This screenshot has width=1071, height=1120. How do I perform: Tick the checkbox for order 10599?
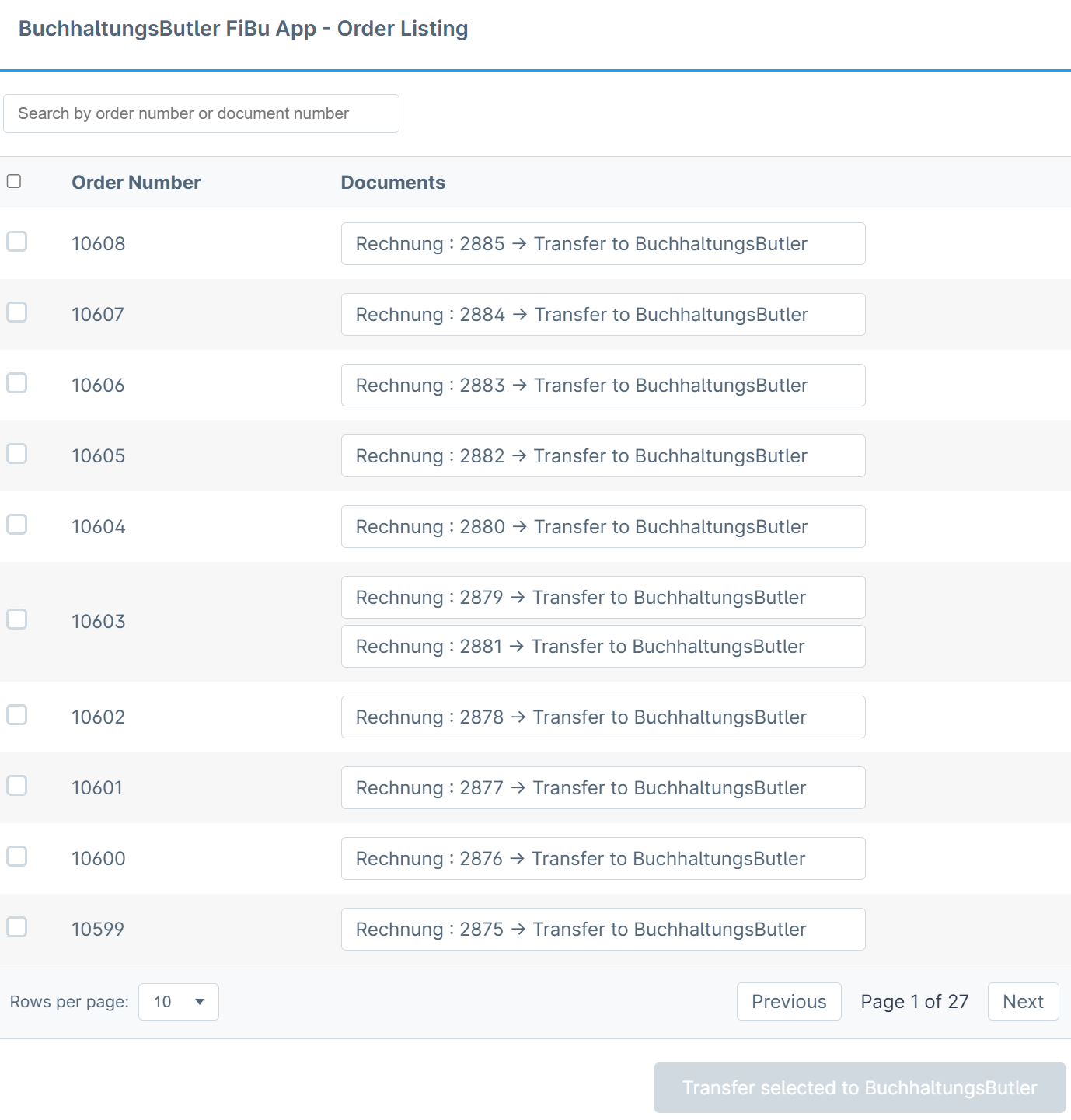point(17,927)
